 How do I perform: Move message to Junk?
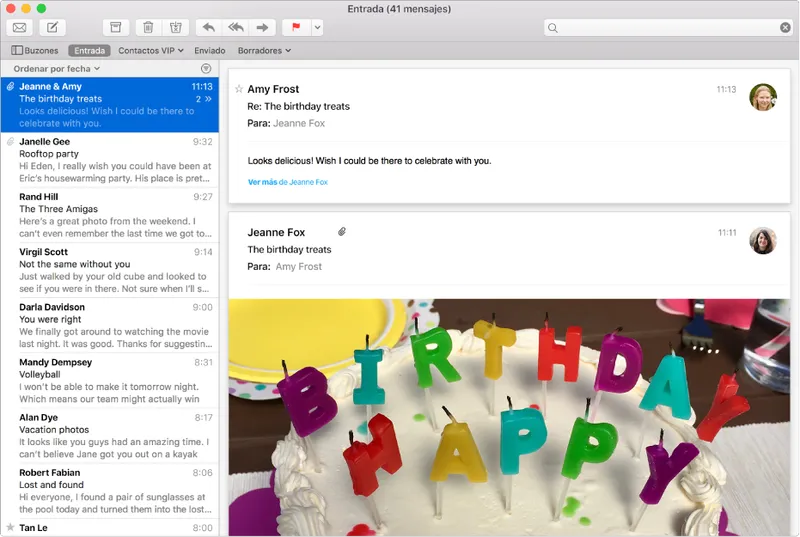click(176, 28)
